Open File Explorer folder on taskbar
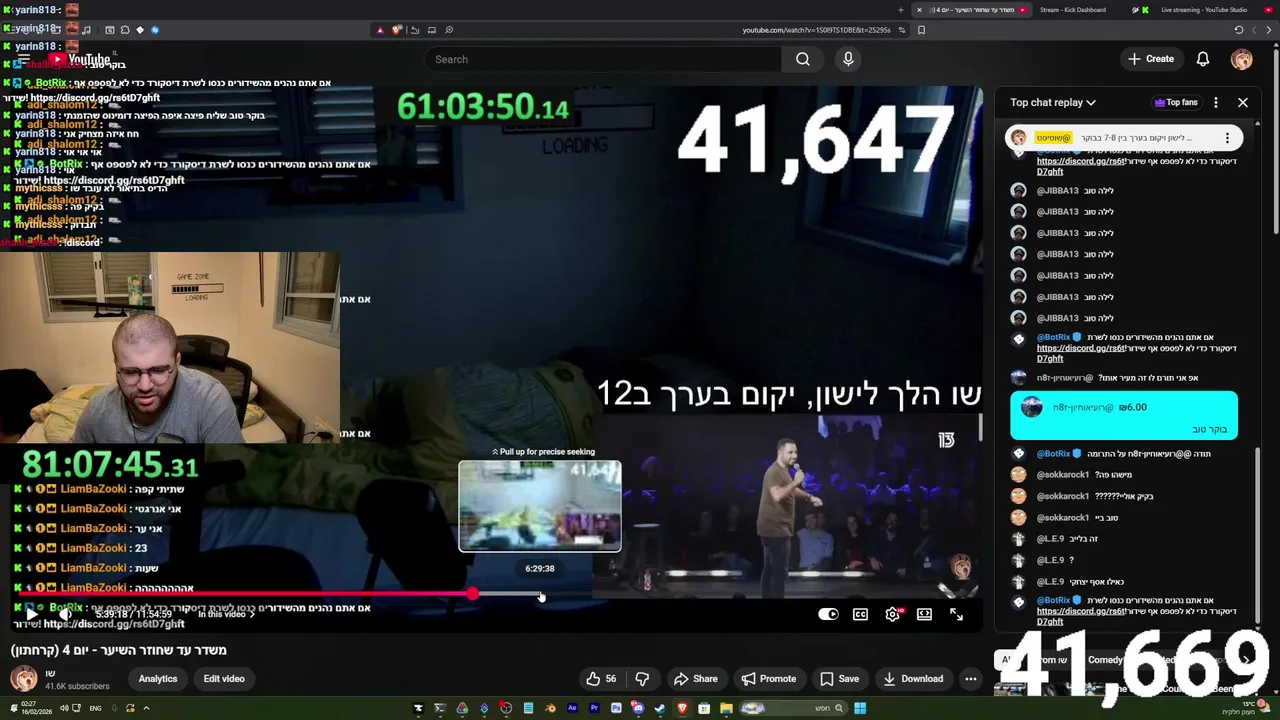This screenshot has width=1280, height=720. click(726, 708)
